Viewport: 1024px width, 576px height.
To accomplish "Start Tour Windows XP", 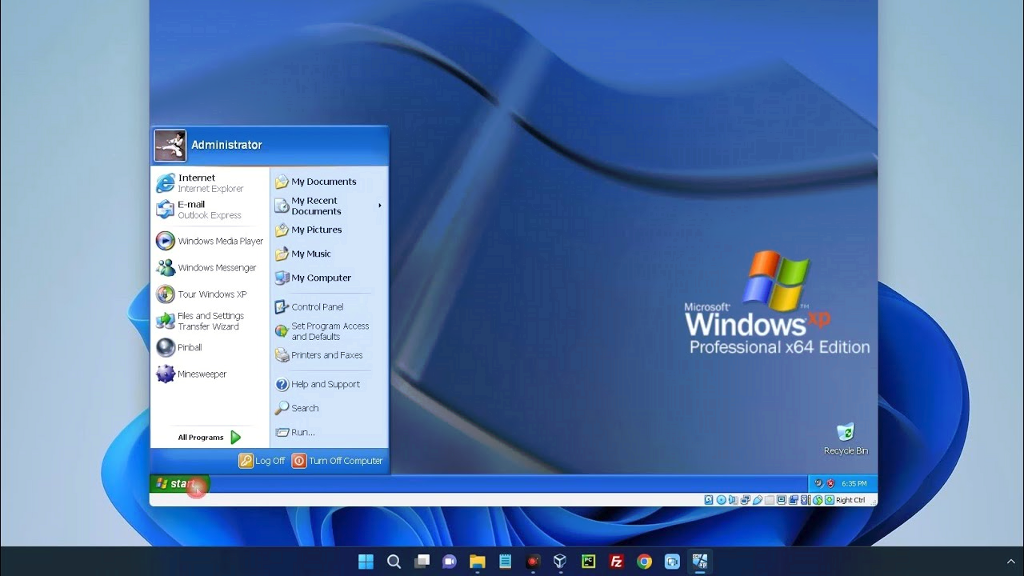I will 209,295.
